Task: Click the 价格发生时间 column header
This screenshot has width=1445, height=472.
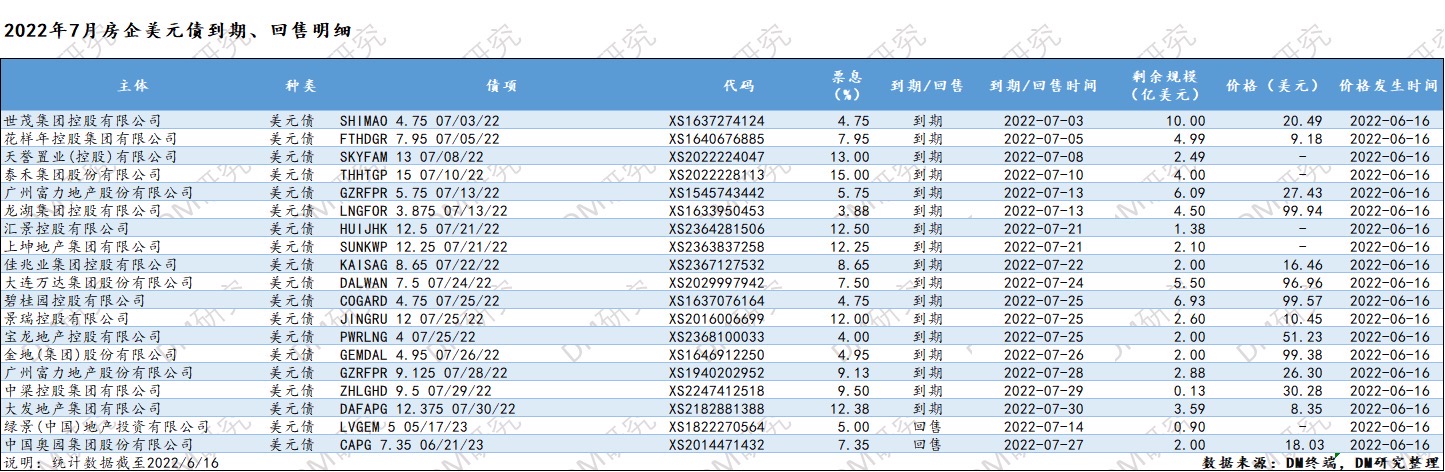Action: [x=1389, y=86]
